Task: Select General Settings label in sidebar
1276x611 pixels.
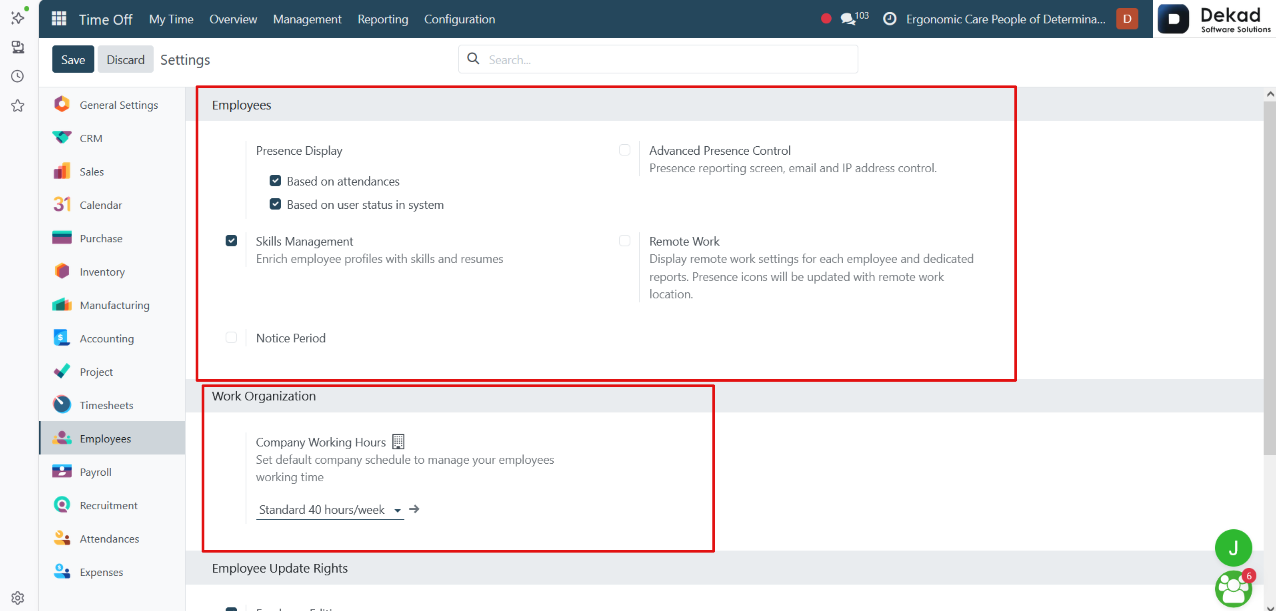Action: point(119,105)
